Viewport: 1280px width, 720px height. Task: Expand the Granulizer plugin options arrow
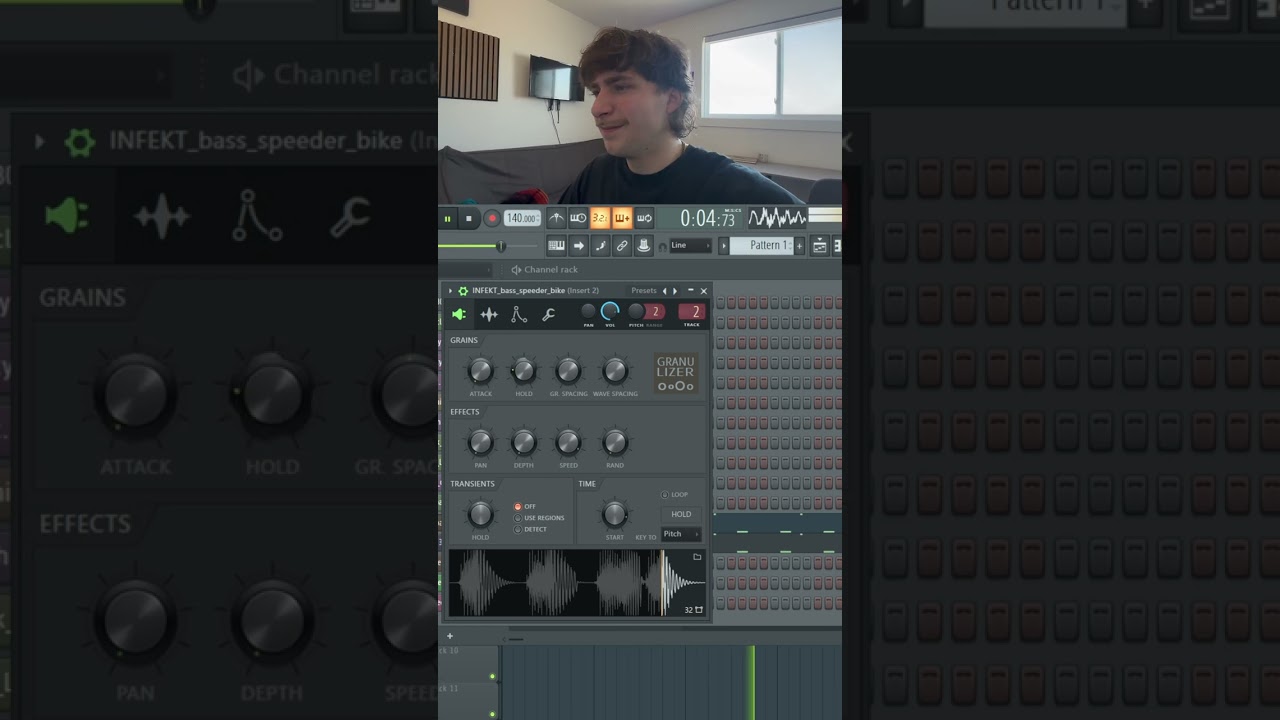pos(450,291)
